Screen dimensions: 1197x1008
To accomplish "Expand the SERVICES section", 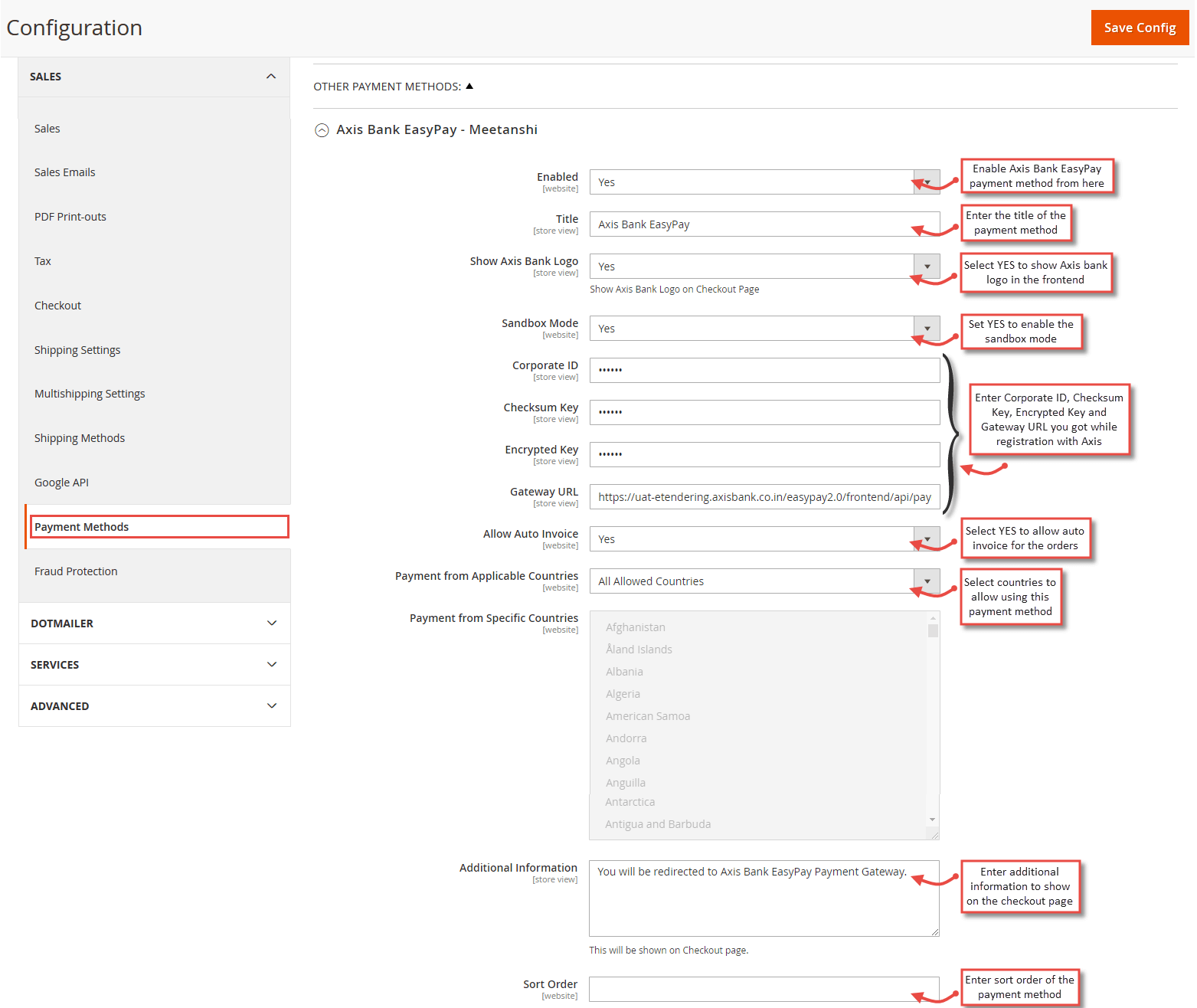I will [x=272, y=664].
